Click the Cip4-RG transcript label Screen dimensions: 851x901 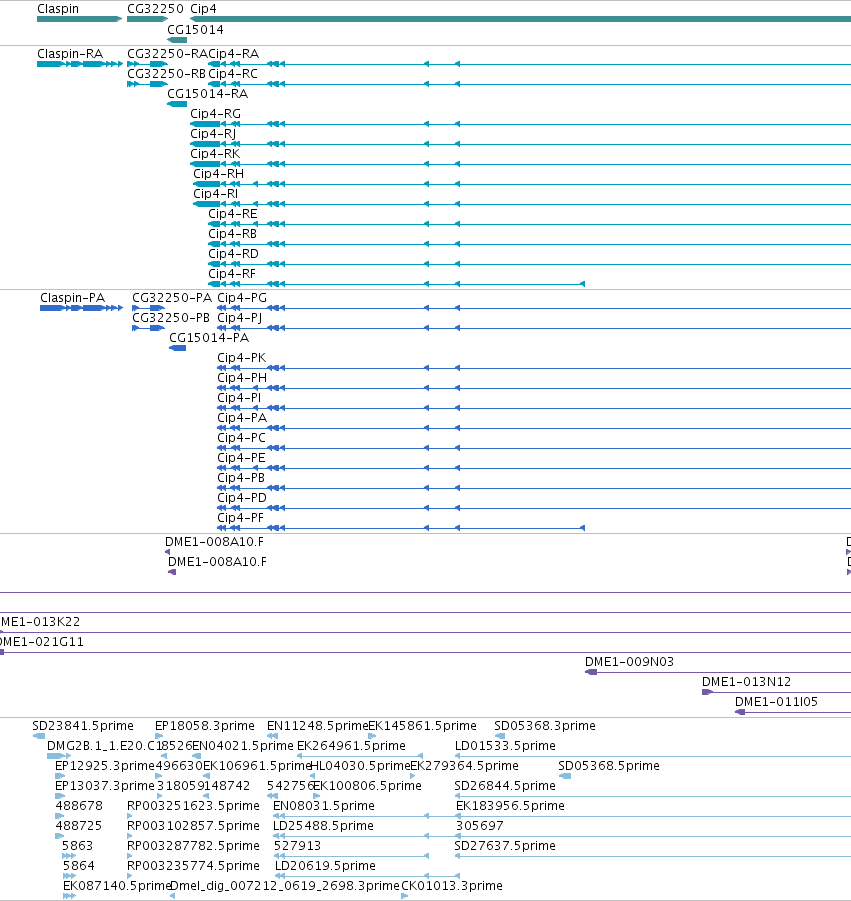[215, 114]
